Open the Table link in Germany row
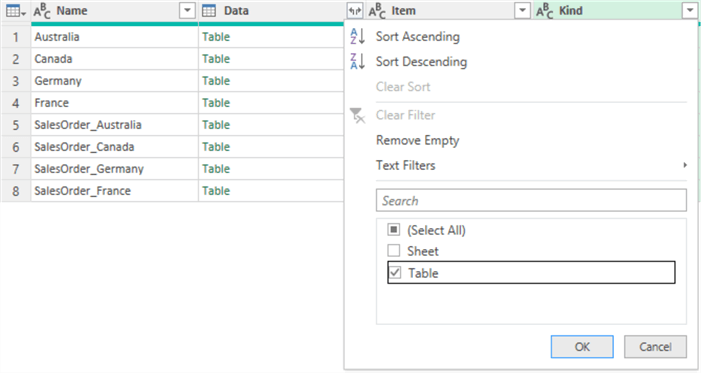The height and width of the screenshot is (373, 701). [216, 81]
